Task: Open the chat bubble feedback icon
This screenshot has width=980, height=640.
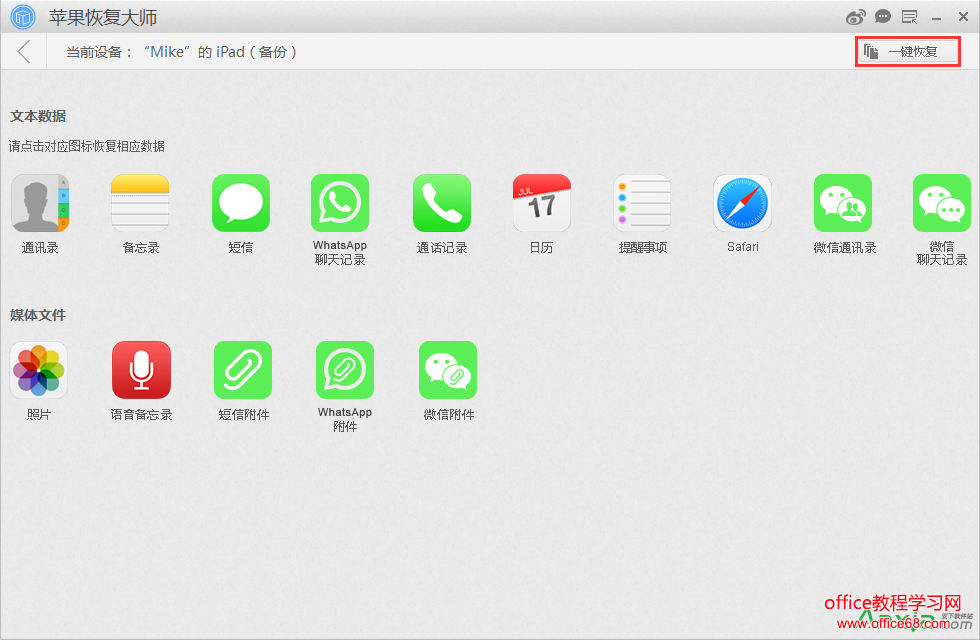Action: (x=882, y=16)
